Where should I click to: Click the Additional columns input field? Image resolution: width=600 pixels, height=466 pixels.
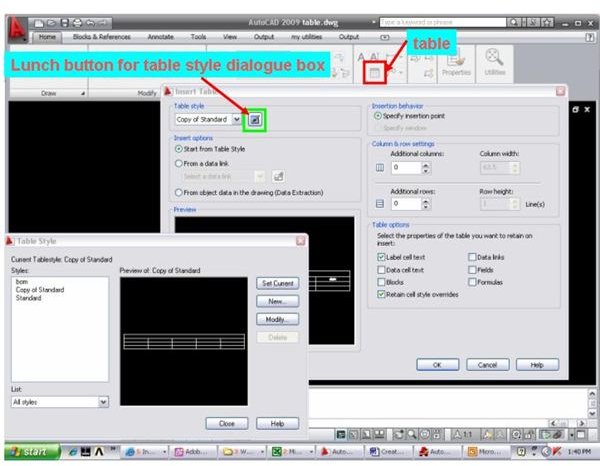tap(406, 168)
